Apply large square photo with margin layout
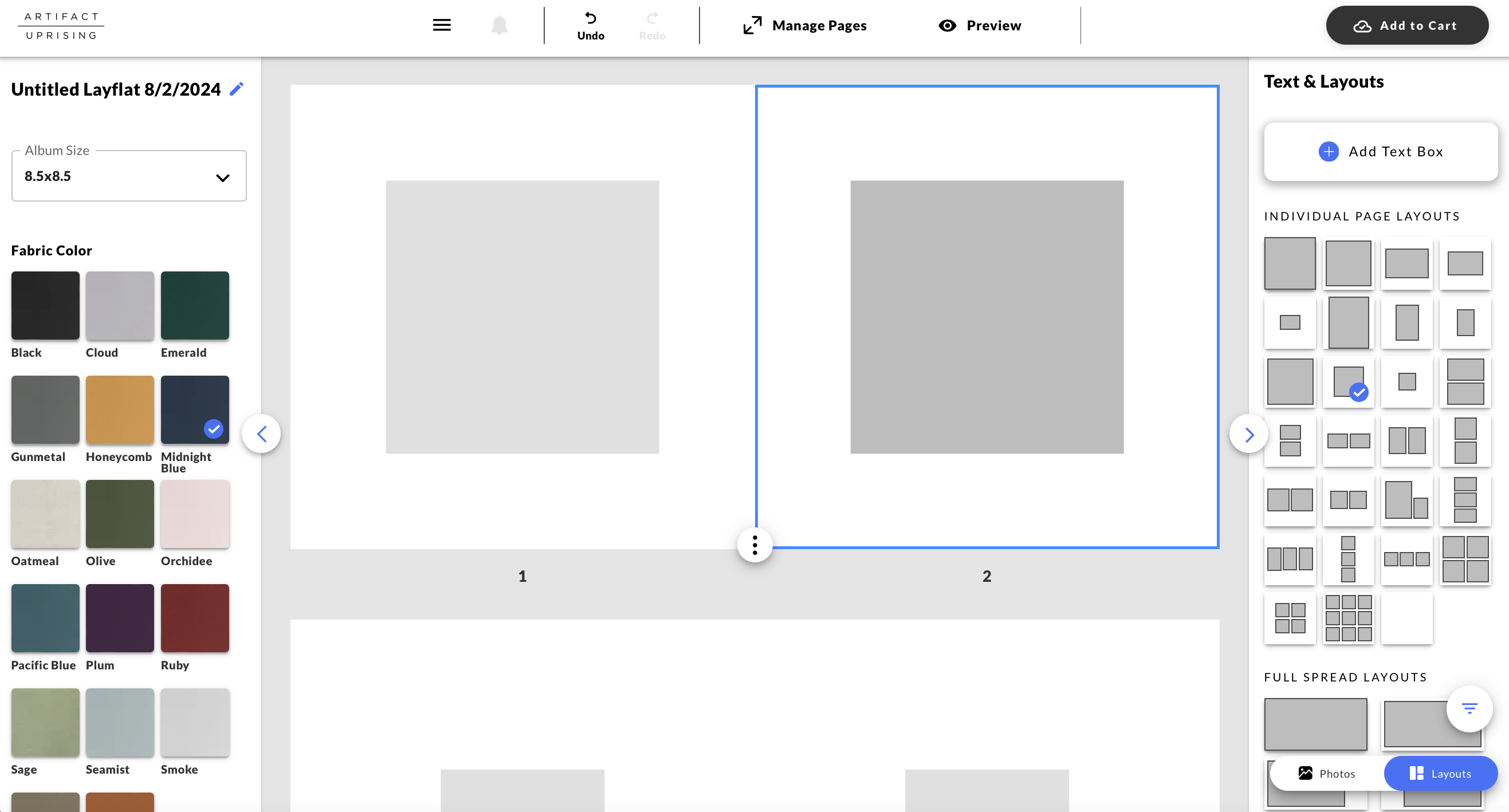 1348,263
